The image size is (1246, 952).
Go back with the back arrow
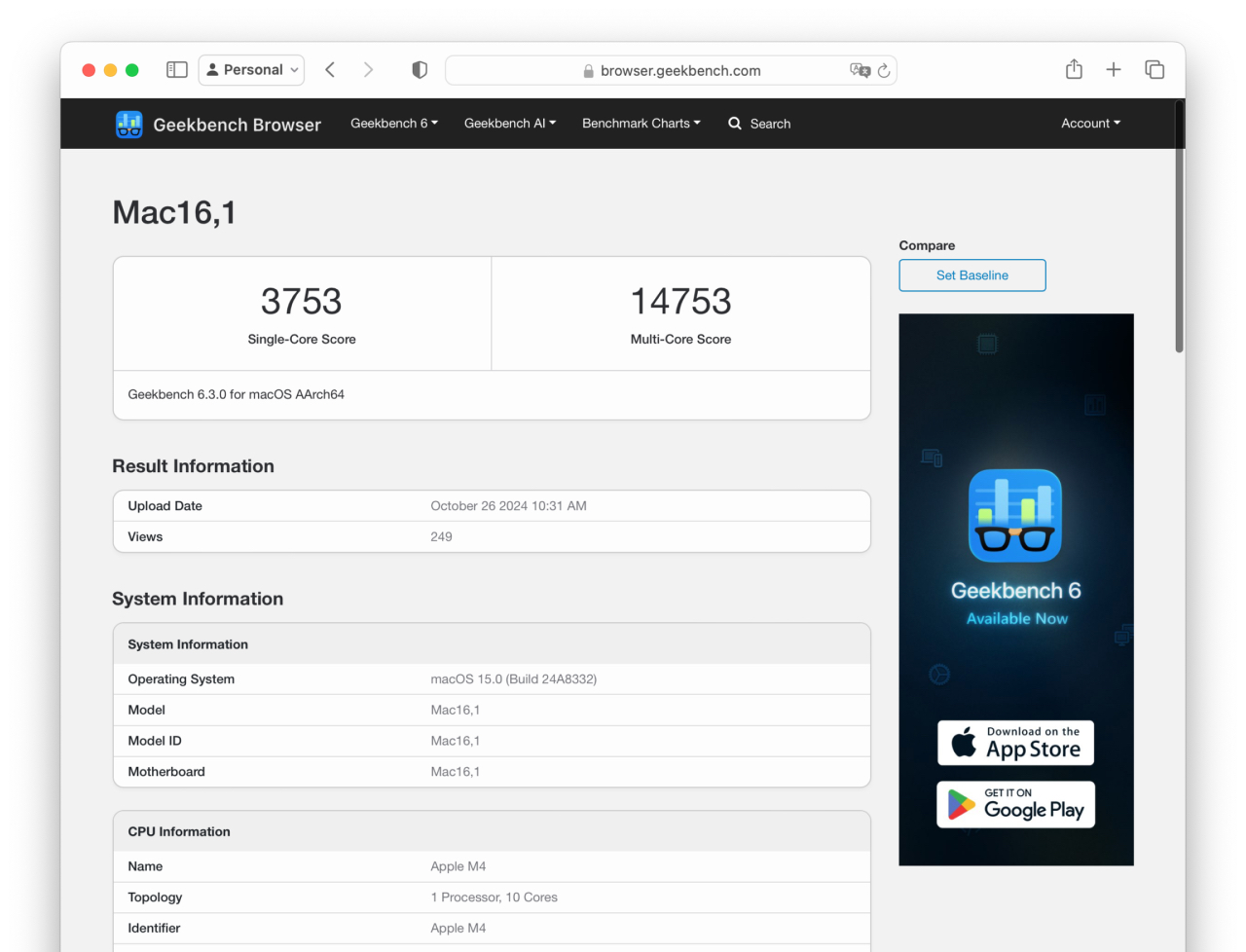tap(330, 70)
